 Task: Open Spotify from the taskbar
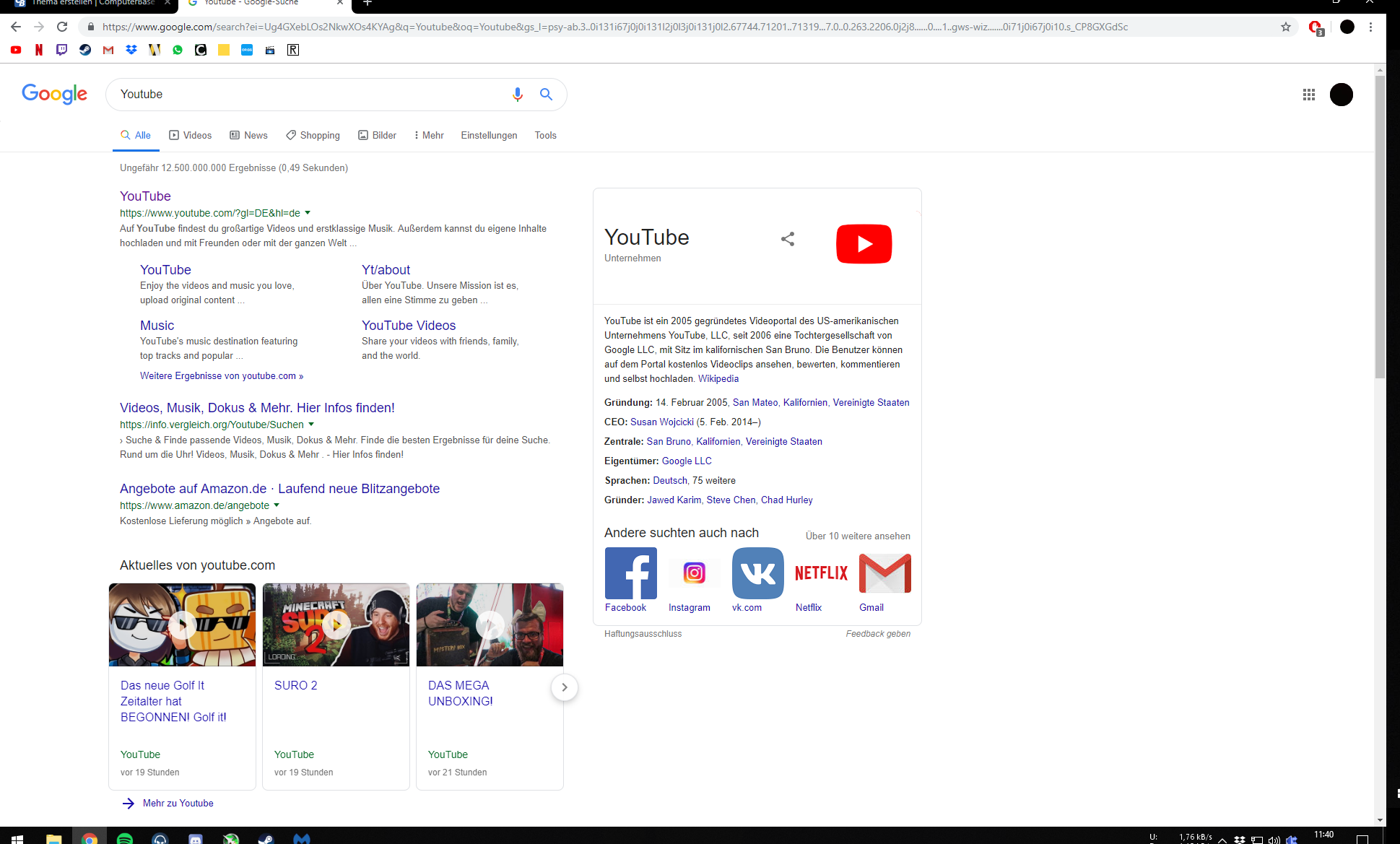(125, 838)
